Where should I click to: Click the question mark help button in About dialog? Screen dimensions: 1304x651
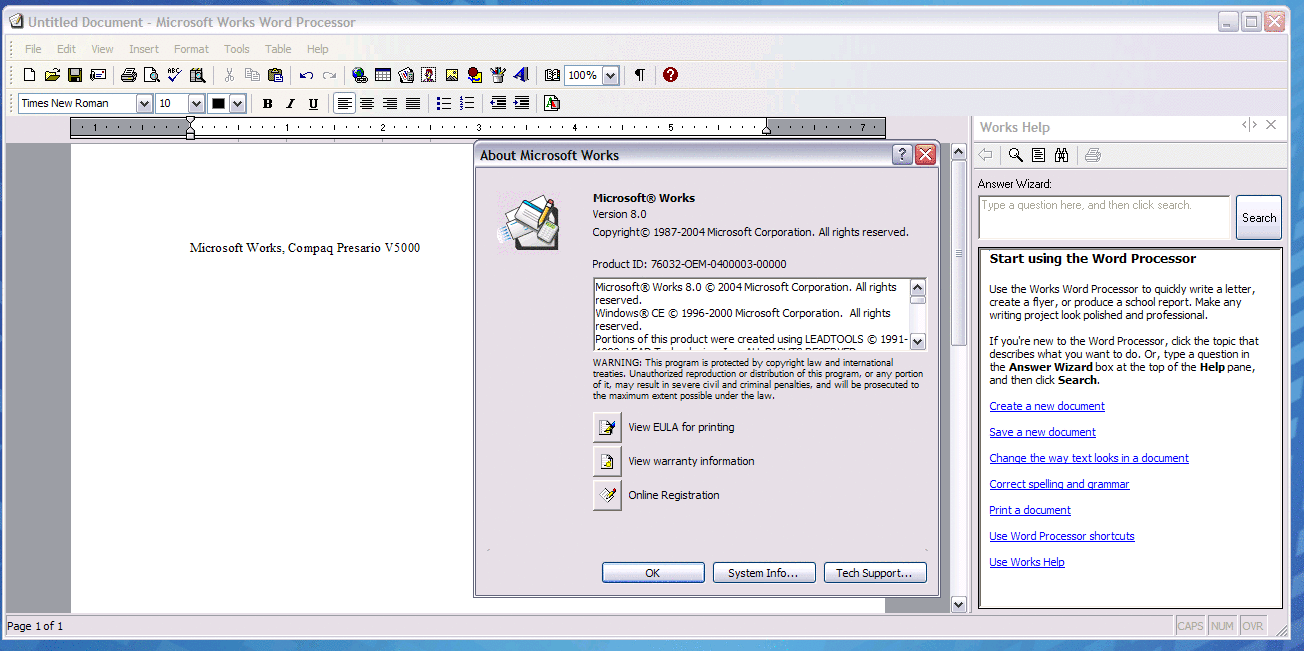pos(902,155)
